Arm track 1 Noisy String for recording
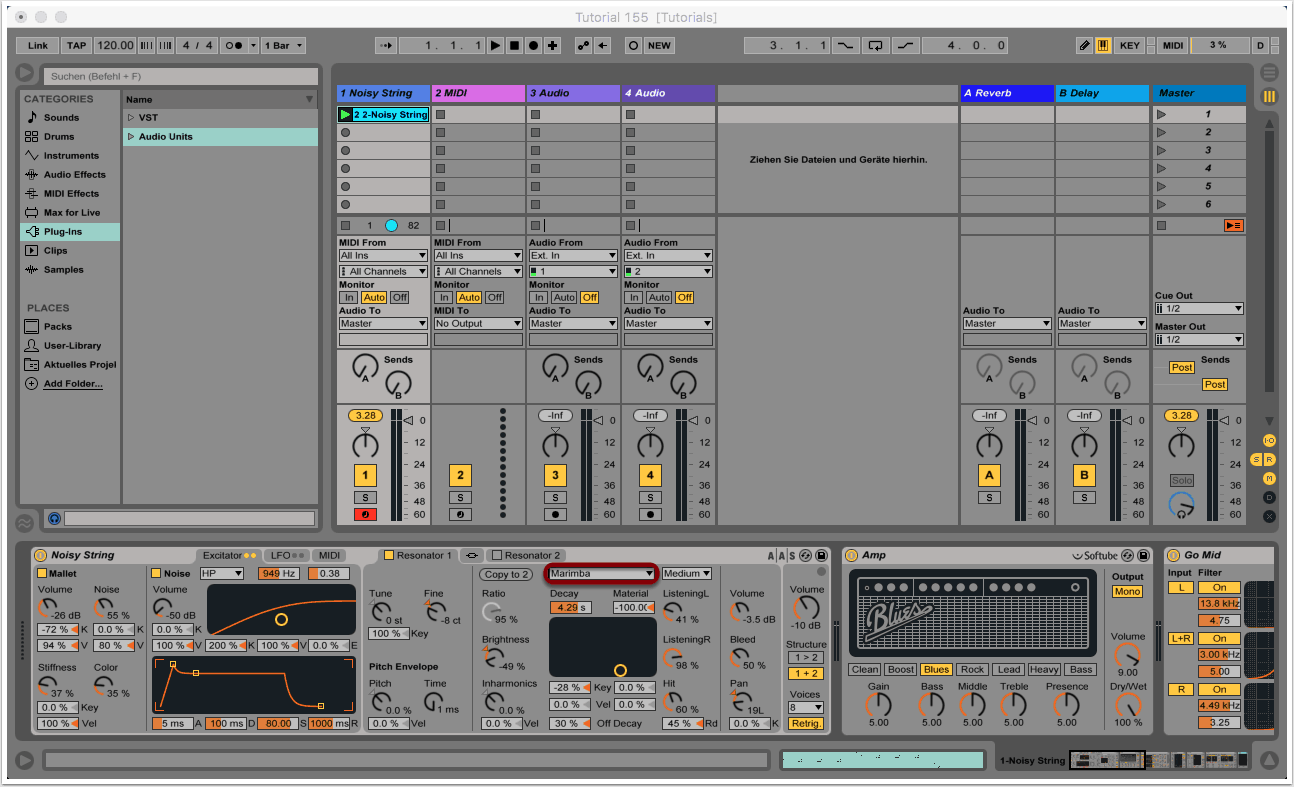This screenshot has width=1294, height=787. click(x=365, y=515)
